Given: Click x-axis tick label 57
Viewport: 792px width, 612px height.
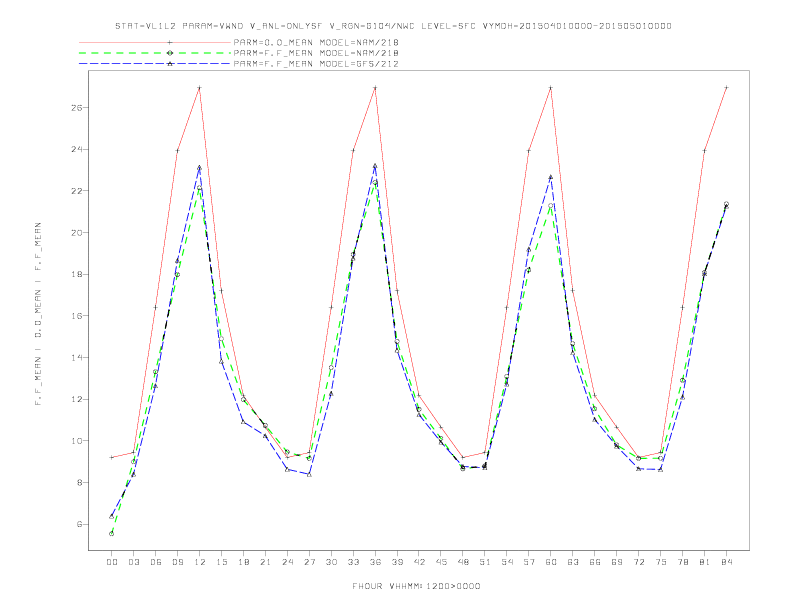Looking at the screenshot, I should (x=529, y=562).
